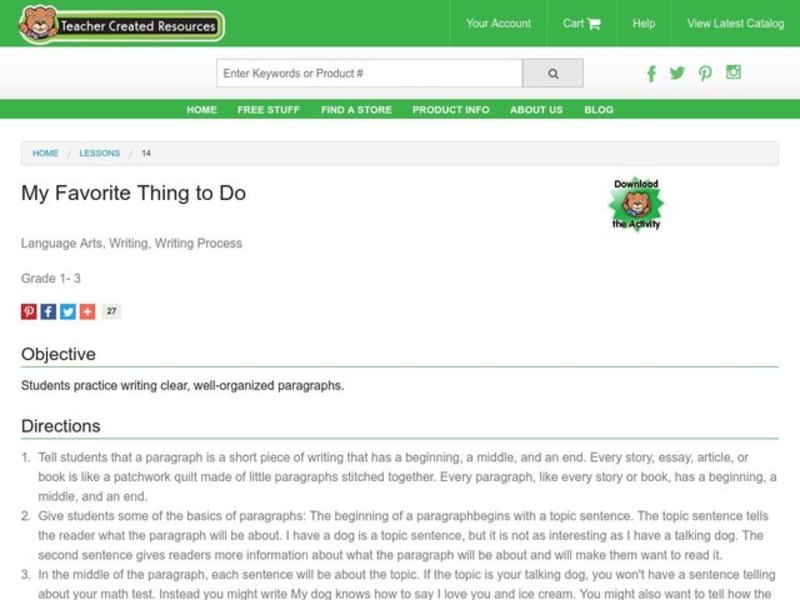The height and width of the screenshot is (600, 800).
Task: Share lesson on Facebook
Action: 48,311
